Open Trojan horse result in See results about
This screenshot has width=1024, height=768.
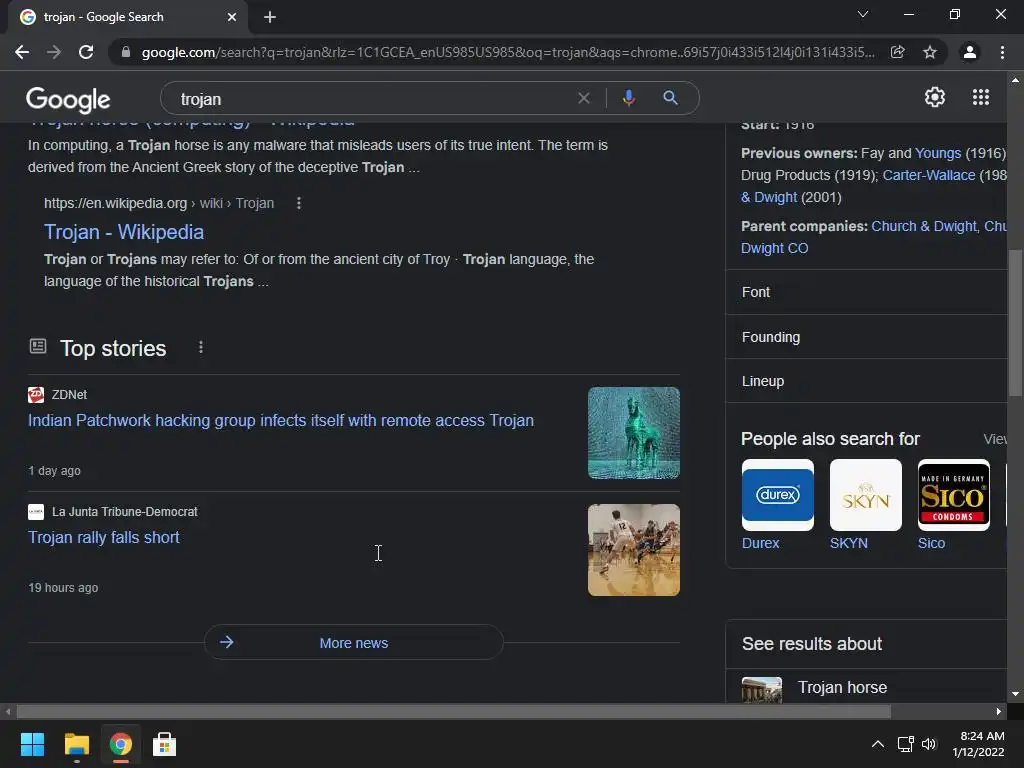[x=842, y=687]
